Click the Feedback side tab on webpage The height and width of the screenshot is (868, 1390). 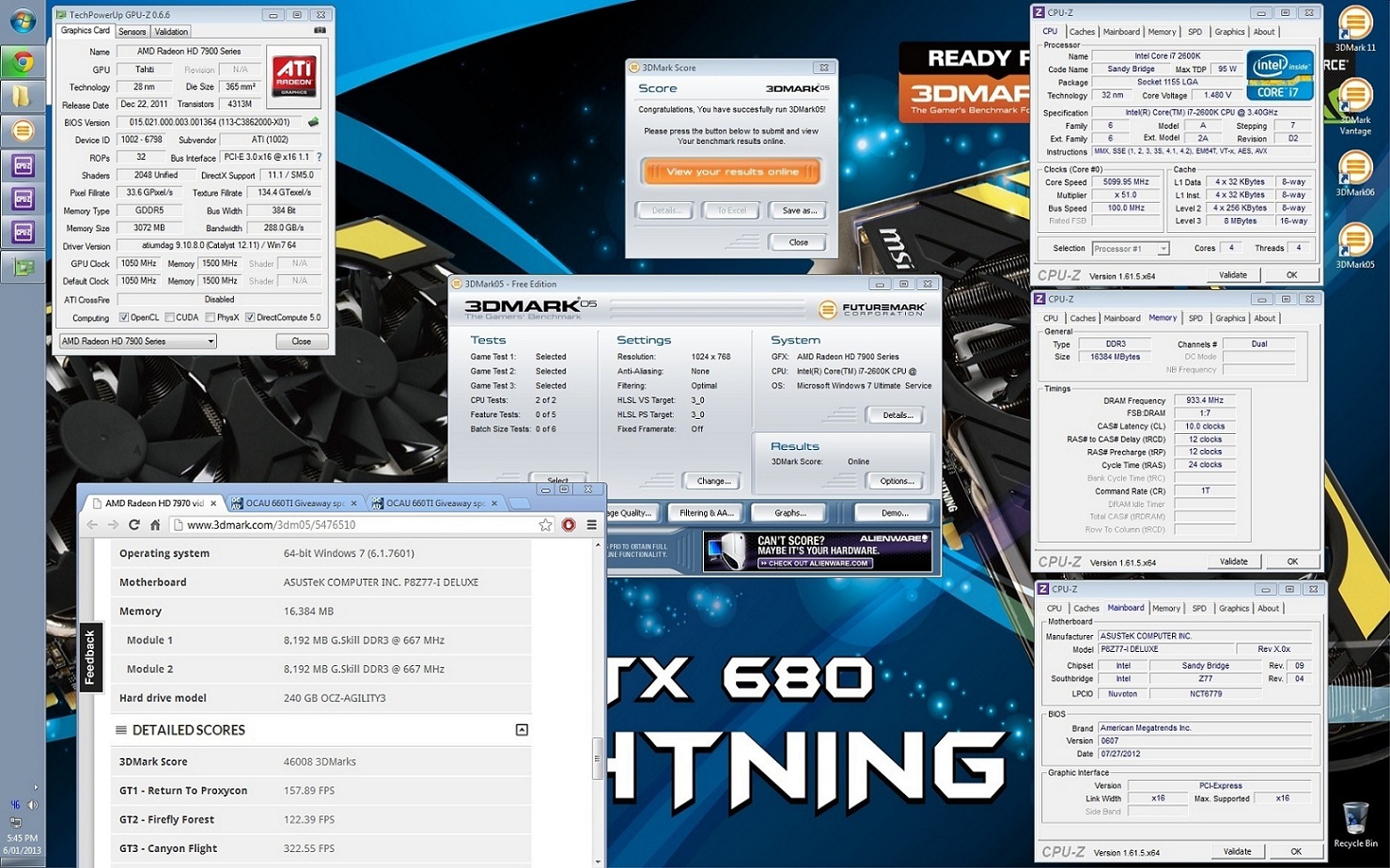pos(90,657)
